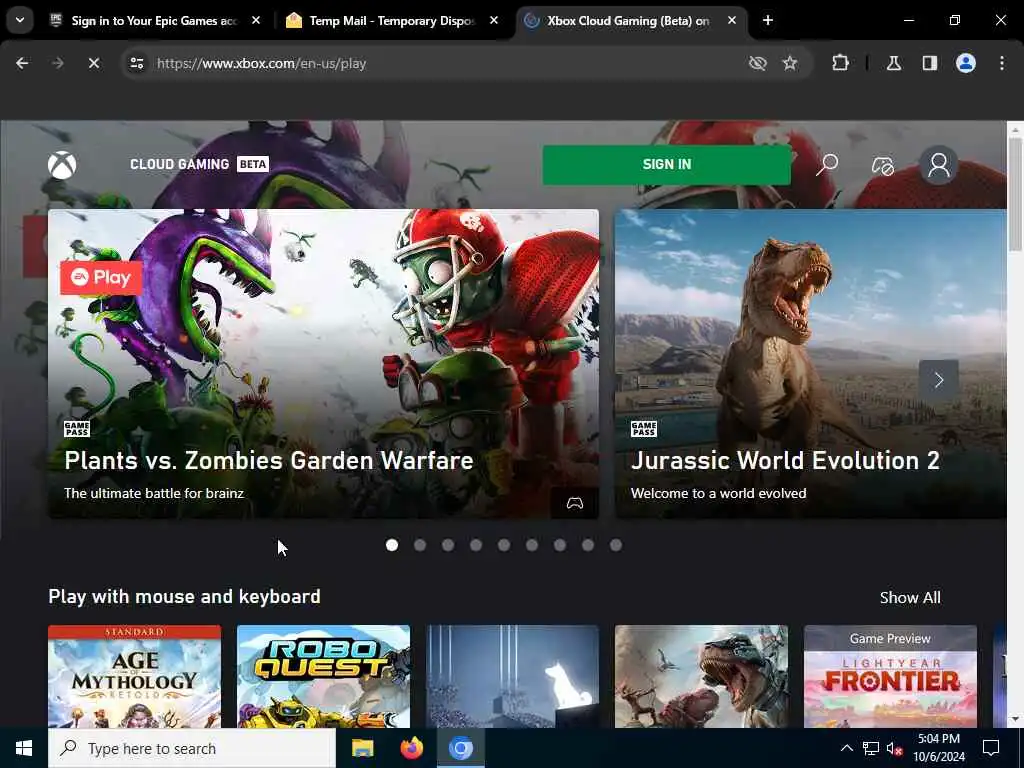Open File Explorer from taskbar
The image size is (1024, 768).
pyautogui.click(x=362, y=748)
